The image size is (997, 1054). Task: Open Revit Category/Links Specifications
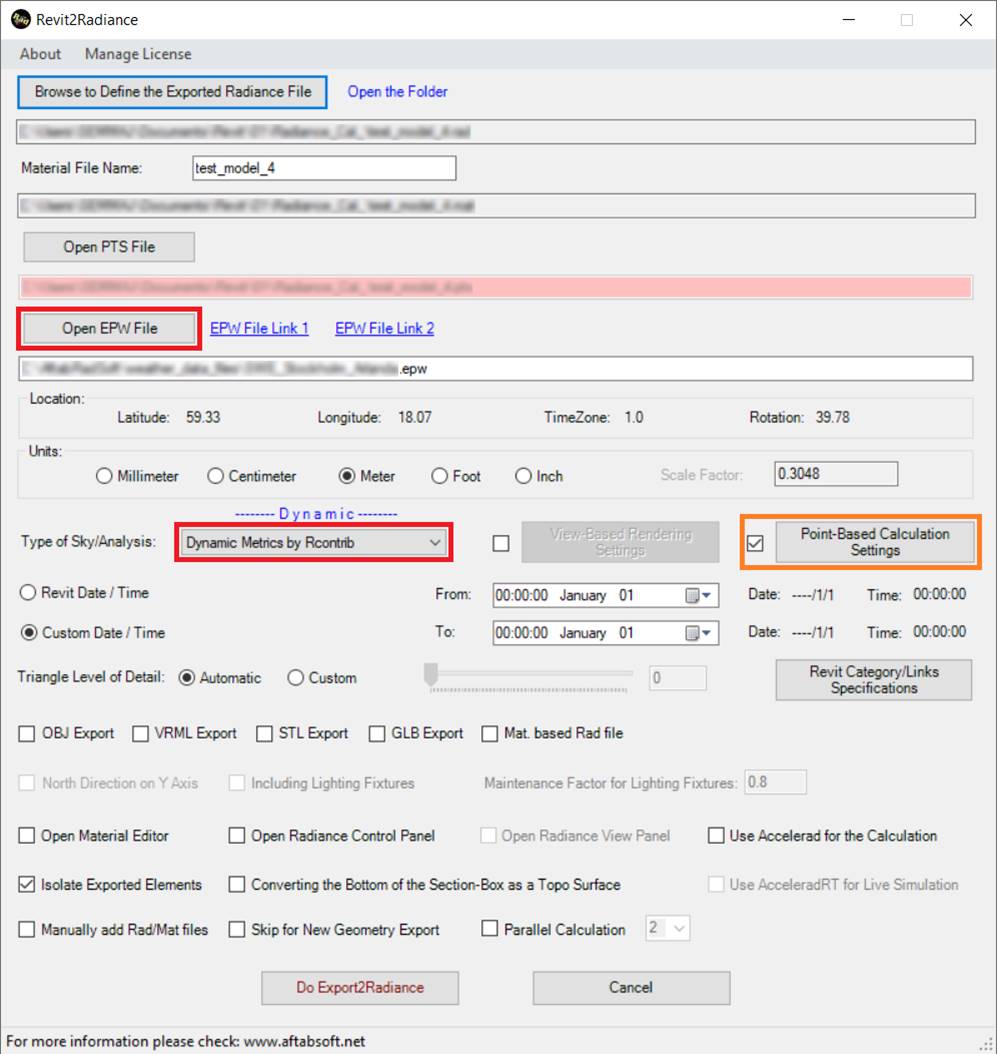pos(873,680)
